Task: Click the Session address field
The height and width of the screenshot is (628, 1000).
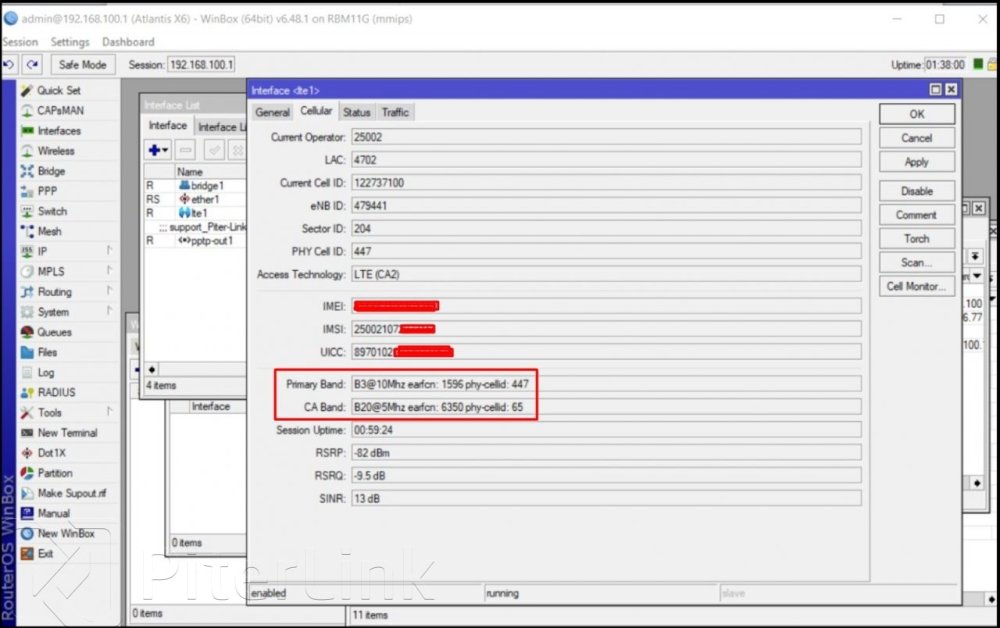Action: 201,64
